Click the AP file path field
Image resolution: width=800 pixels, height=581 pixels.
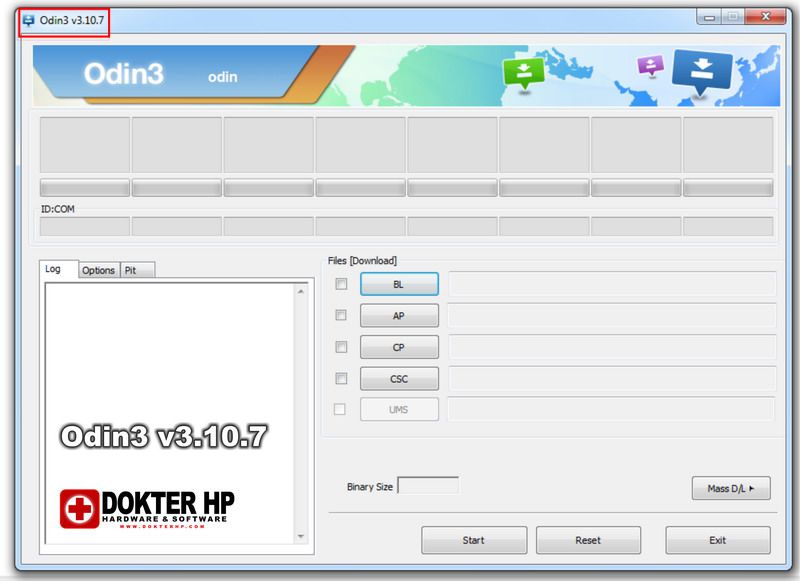coord(612,316)
